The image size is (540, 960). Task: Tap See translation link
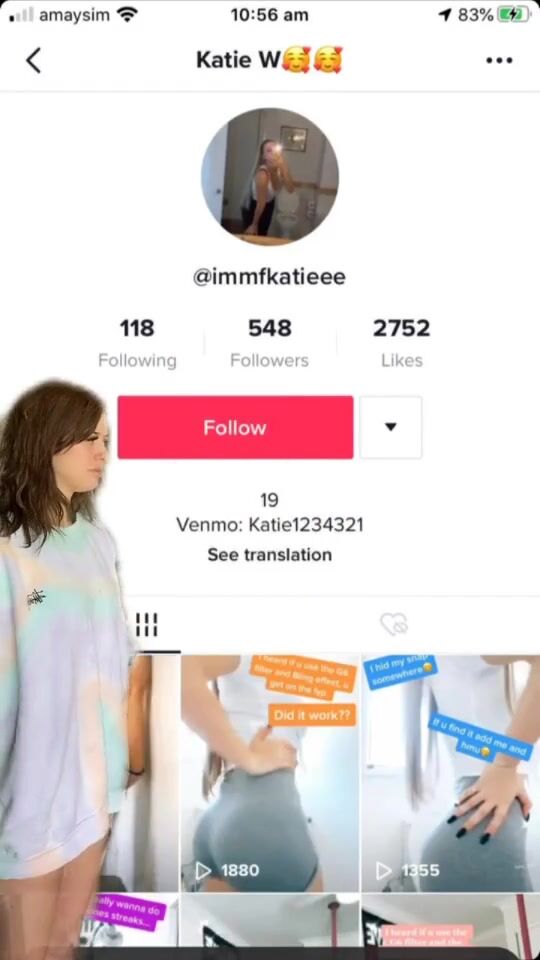click(269, 555)
